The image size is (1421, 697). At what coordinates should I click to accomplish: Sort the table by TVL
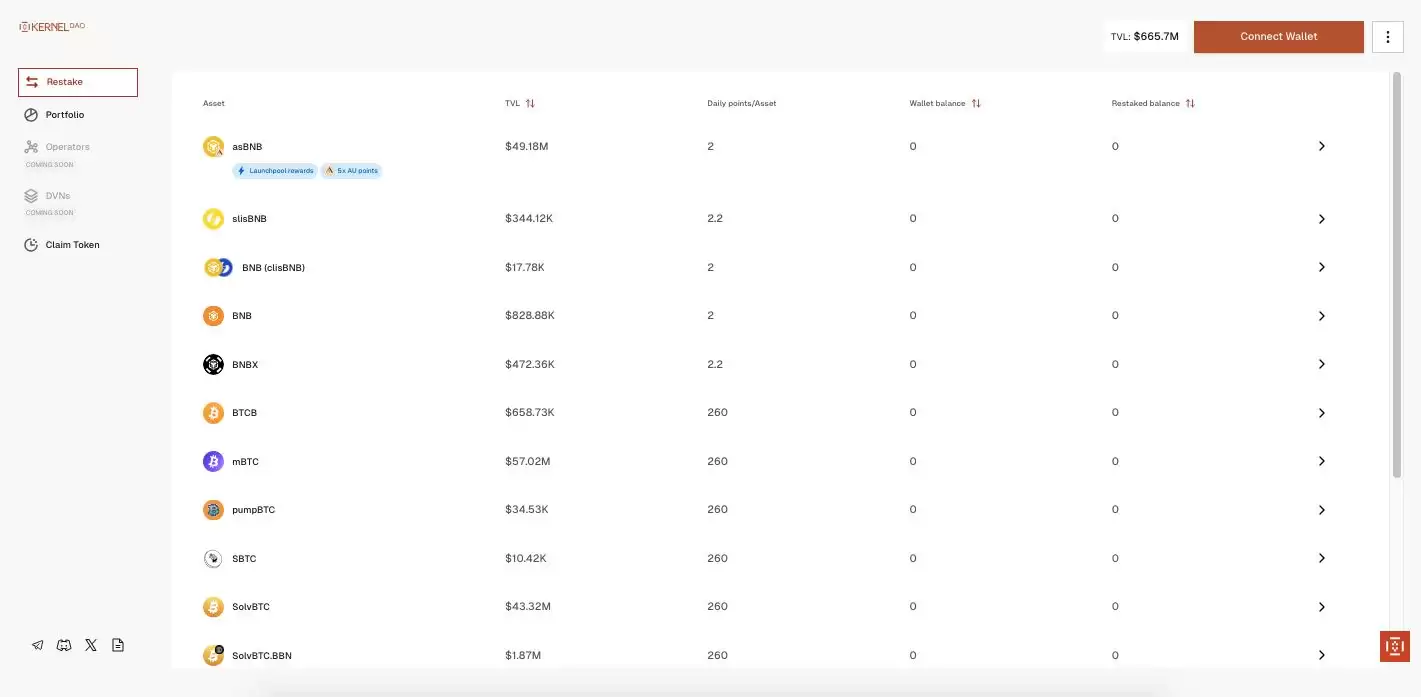pyautogui.click(x=530, y=103)
